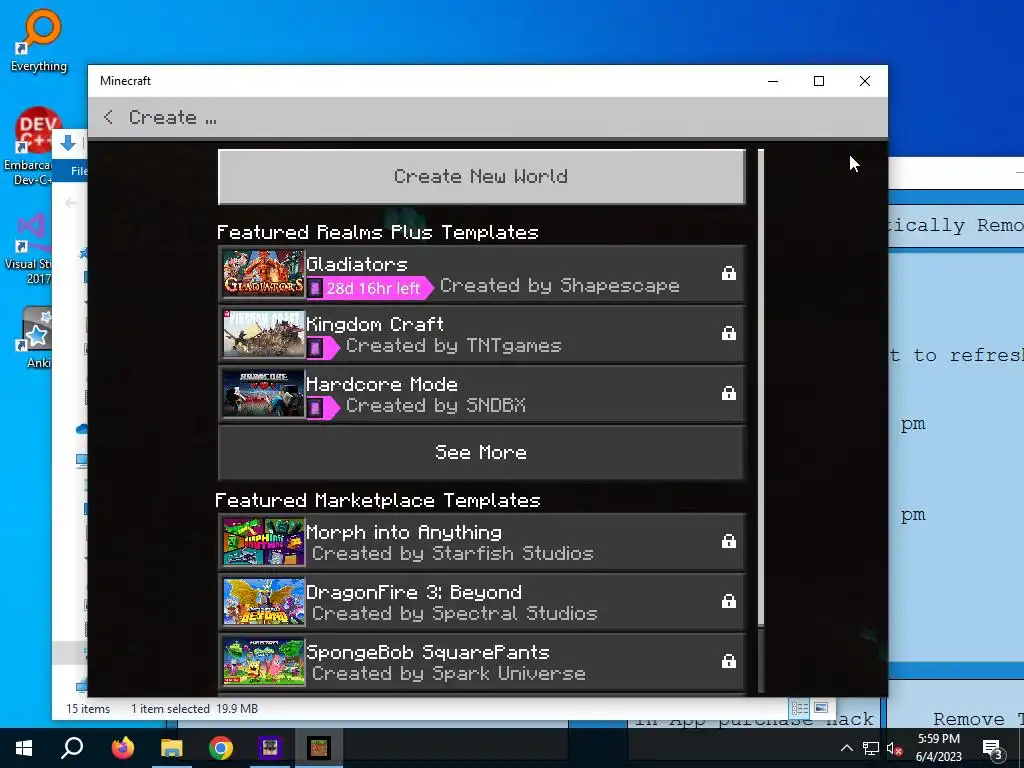Click See More under Realms Plus Templates
The image size is (1024, 768).
481,453
